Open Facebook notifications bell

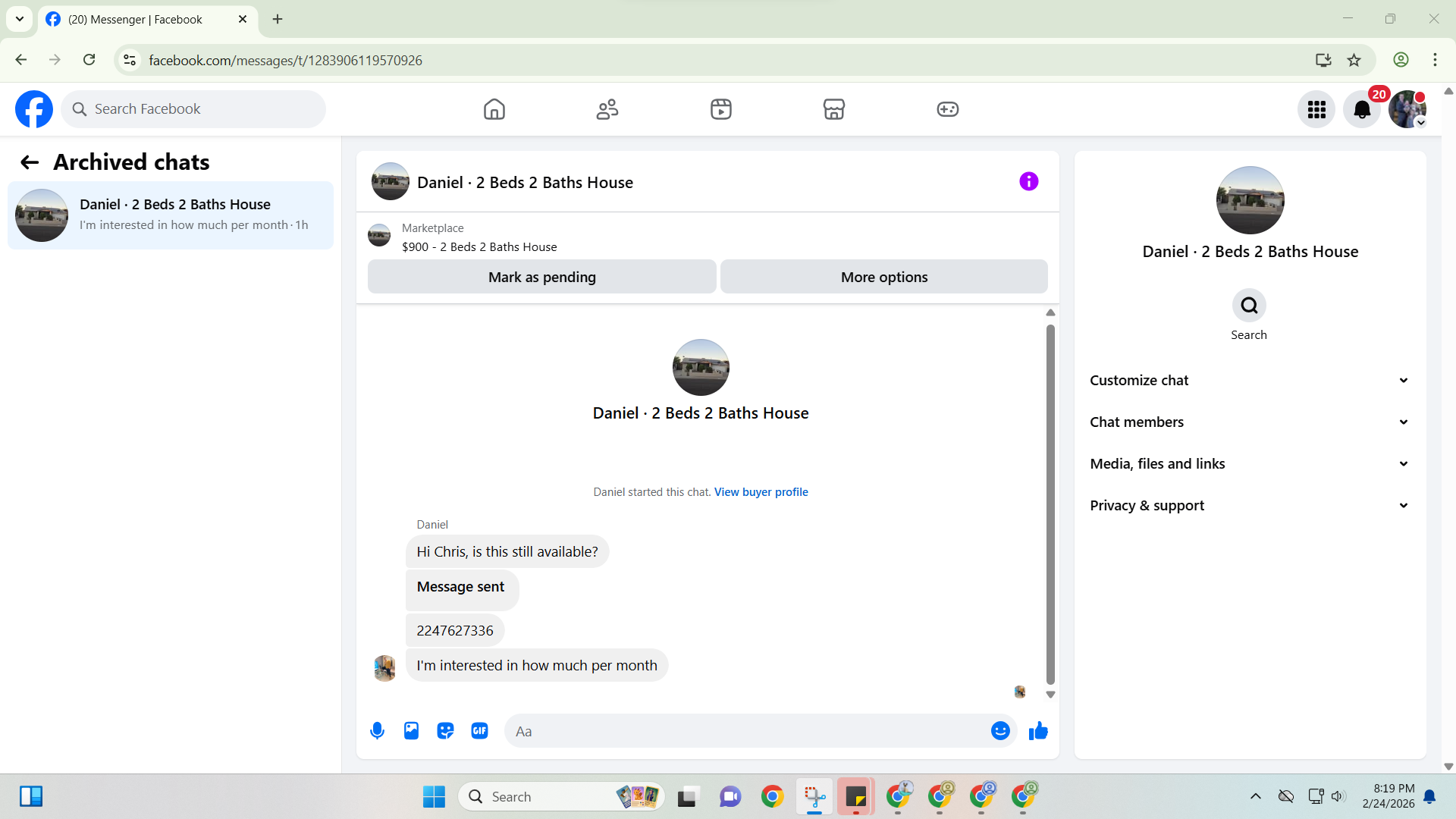(1362, 109)
